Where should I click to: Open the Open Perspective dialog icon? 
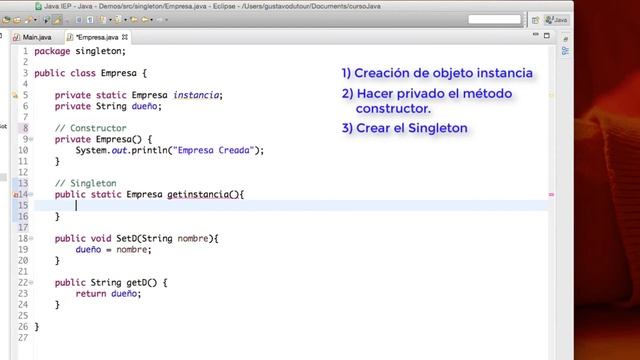coord(535,20)
